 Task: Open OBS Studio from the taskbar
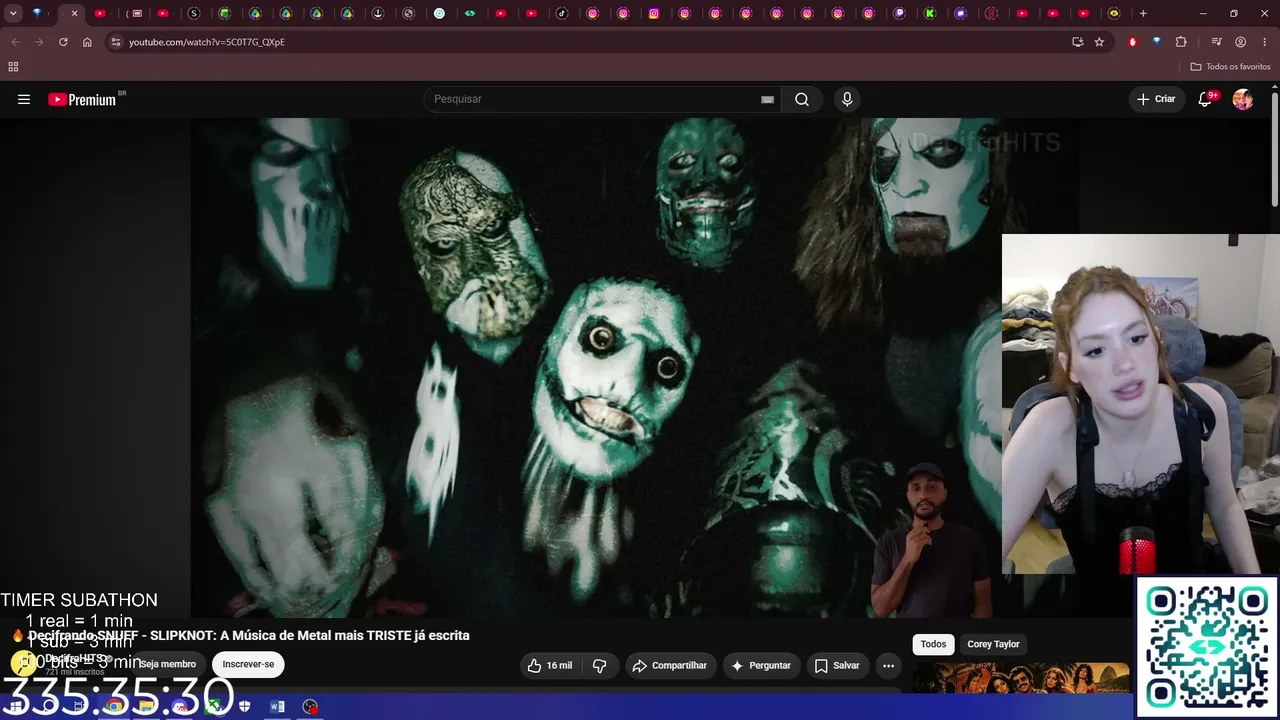310,707
